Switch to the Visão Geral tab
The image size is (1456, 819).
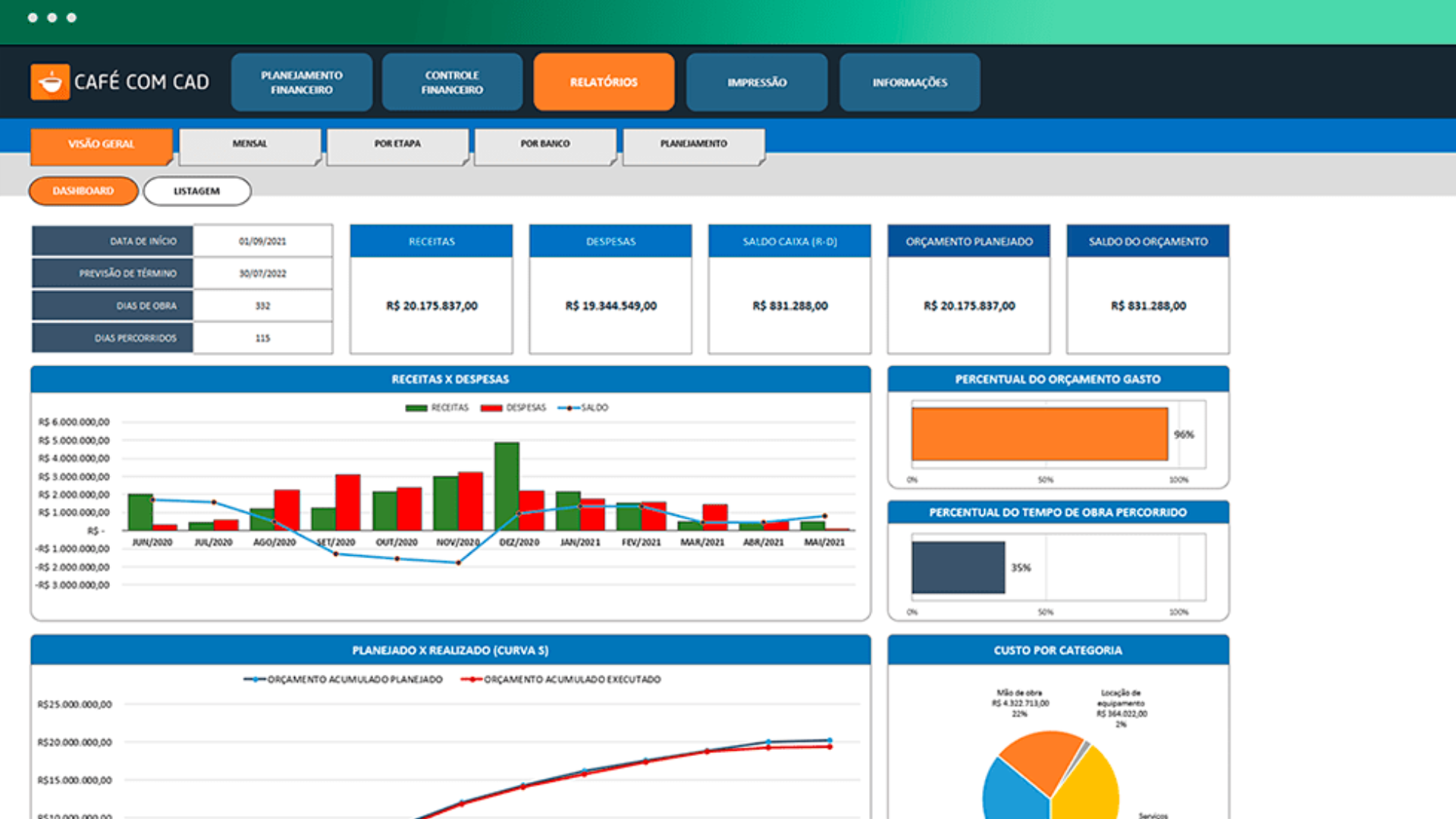[102, 146]
